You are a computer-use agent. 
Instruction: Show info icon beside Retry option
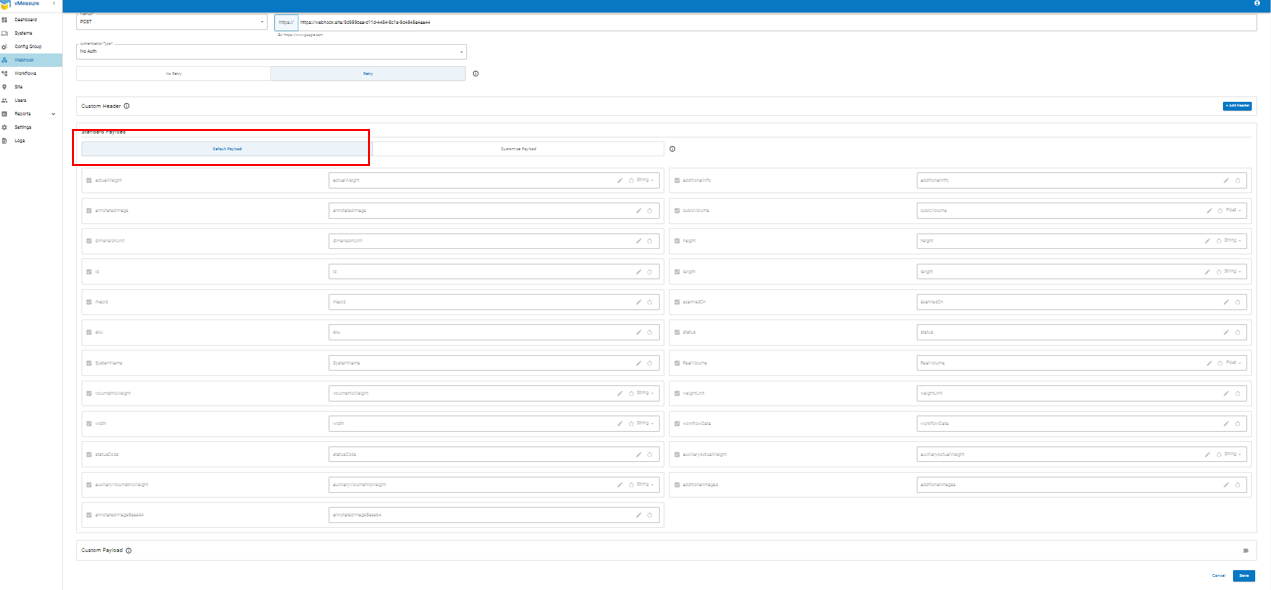tap(475, 73)
